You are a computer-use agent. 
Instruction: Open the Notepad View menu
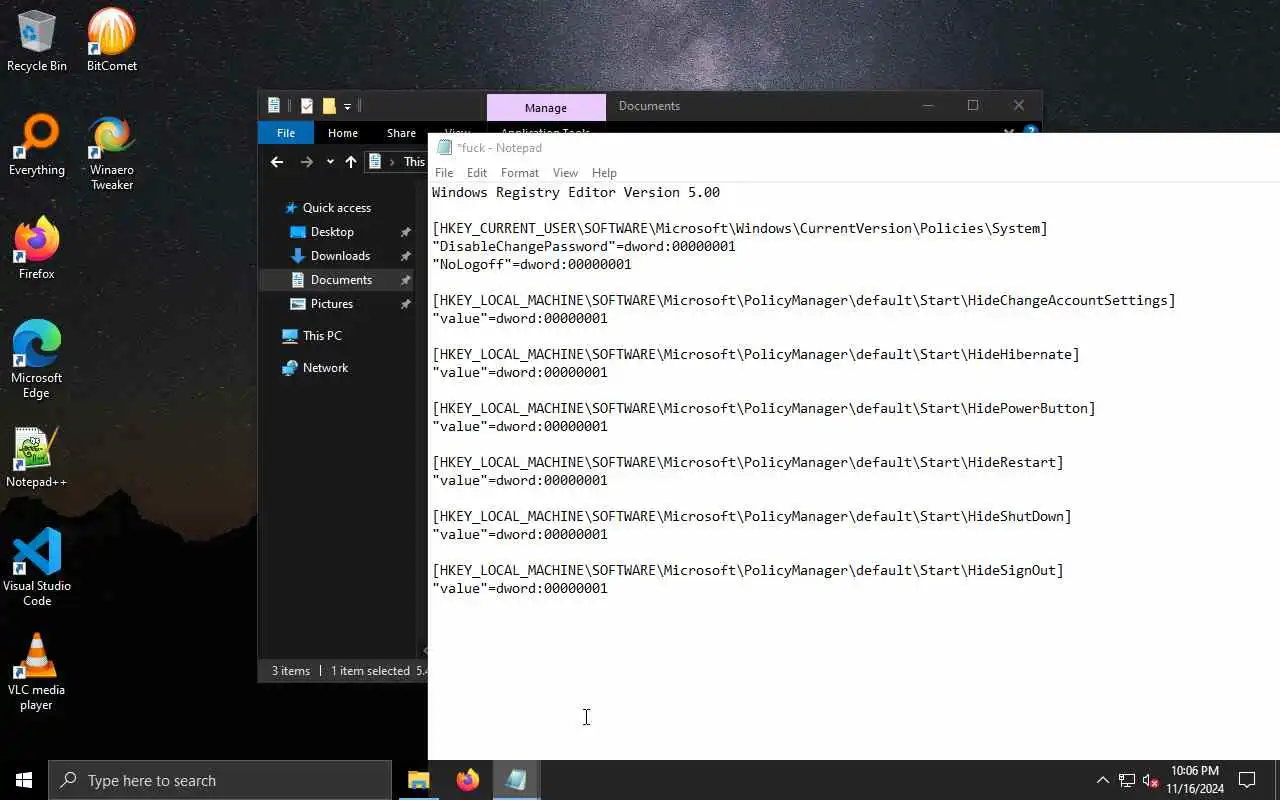click(x=565, y=173)
